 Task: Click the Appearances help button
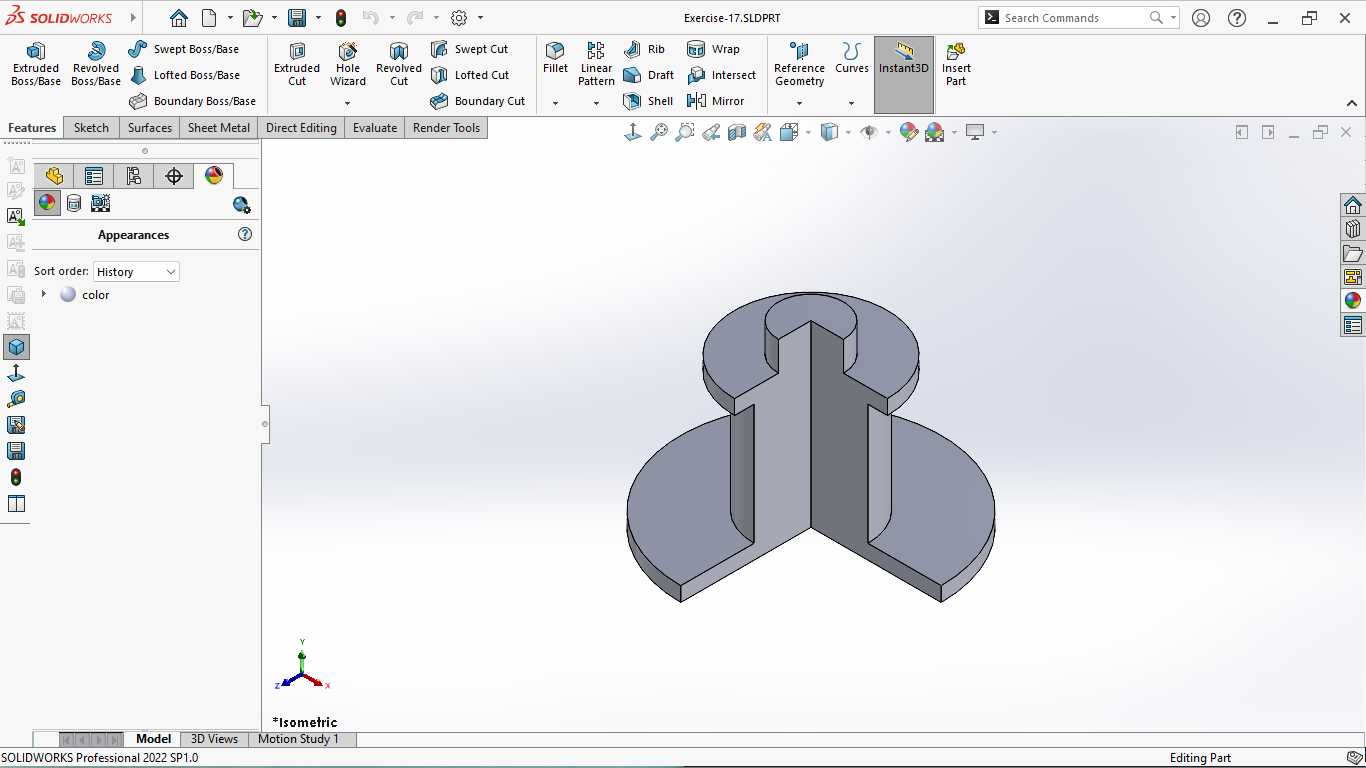(245, 234)
